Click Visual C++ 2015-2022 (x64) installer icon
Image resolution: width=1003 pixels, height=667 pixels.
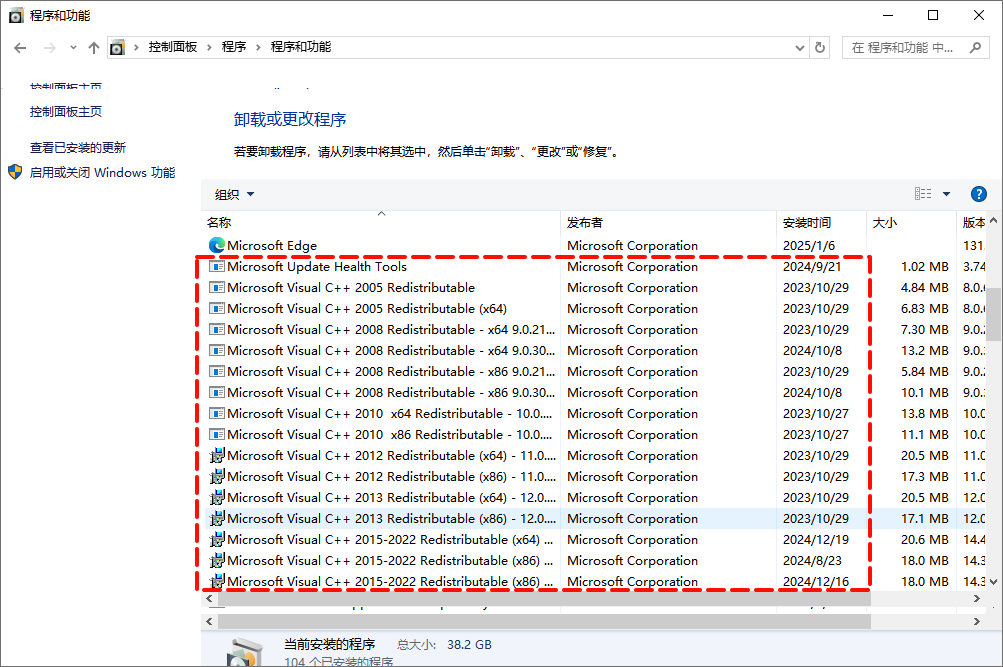pyautogui.click(x=217, y=539)
